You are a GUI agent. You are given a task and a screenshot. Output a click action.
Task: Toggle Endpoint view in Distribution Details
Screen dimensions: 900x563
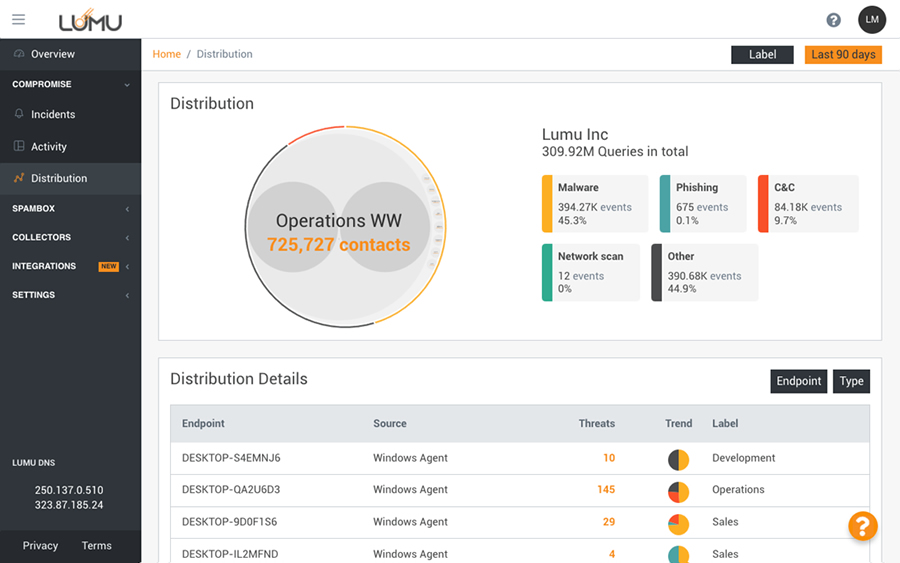[798, 381]
